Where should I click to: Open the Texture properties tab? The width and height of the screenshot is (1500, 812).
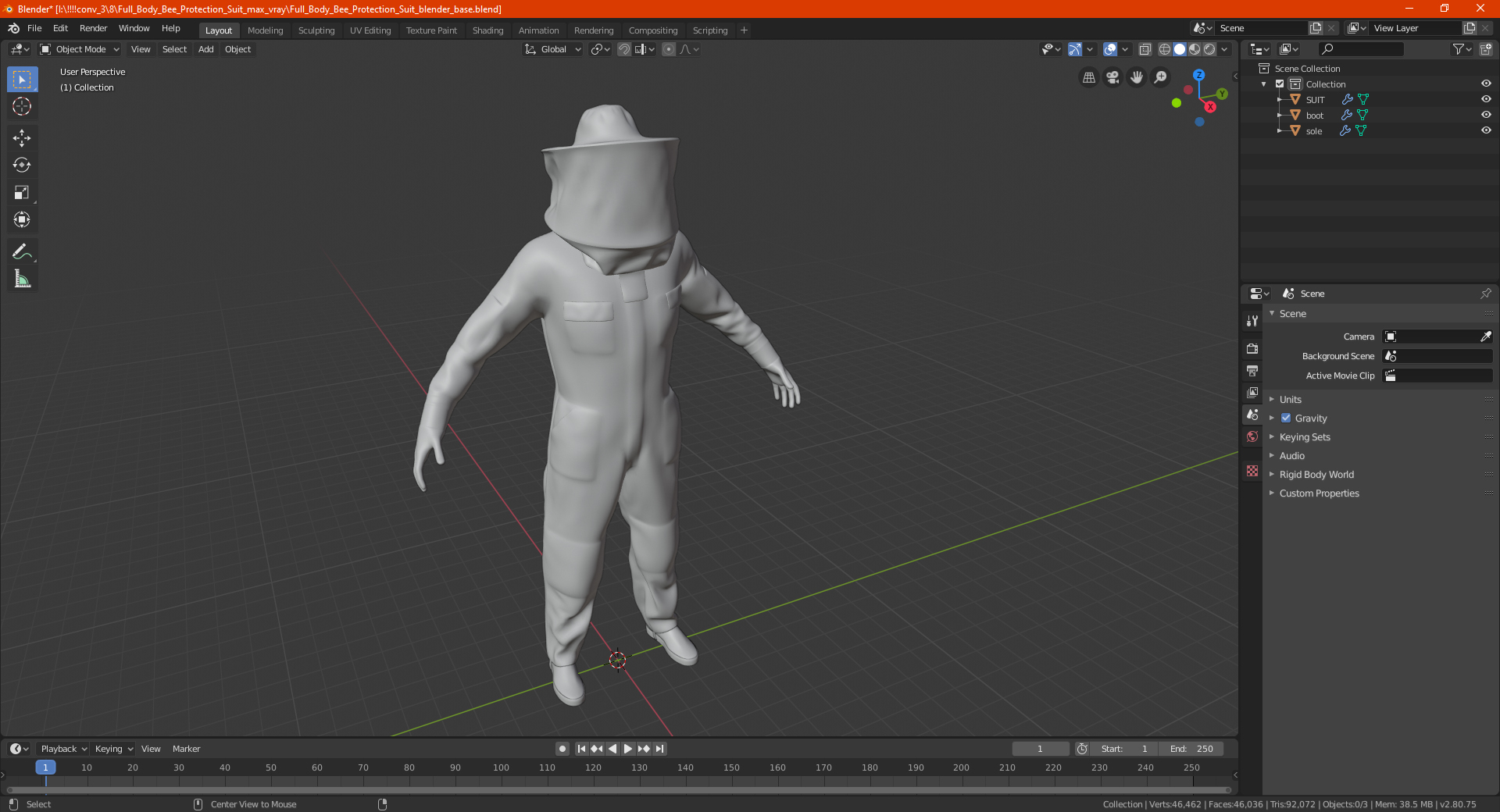1252,471
